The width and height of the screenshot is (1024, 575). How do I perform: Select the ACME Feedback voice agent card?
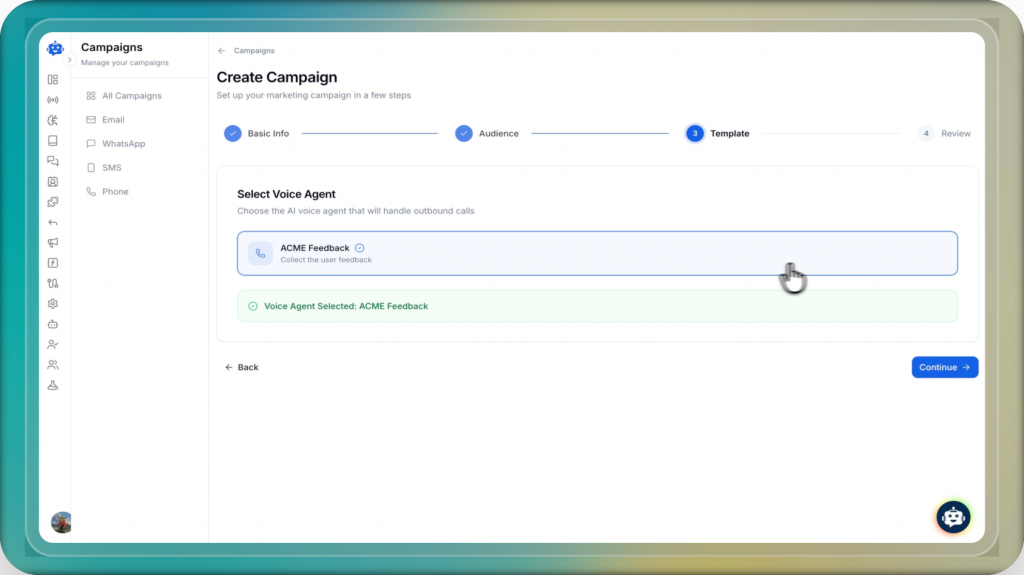(x=597, y=253)
